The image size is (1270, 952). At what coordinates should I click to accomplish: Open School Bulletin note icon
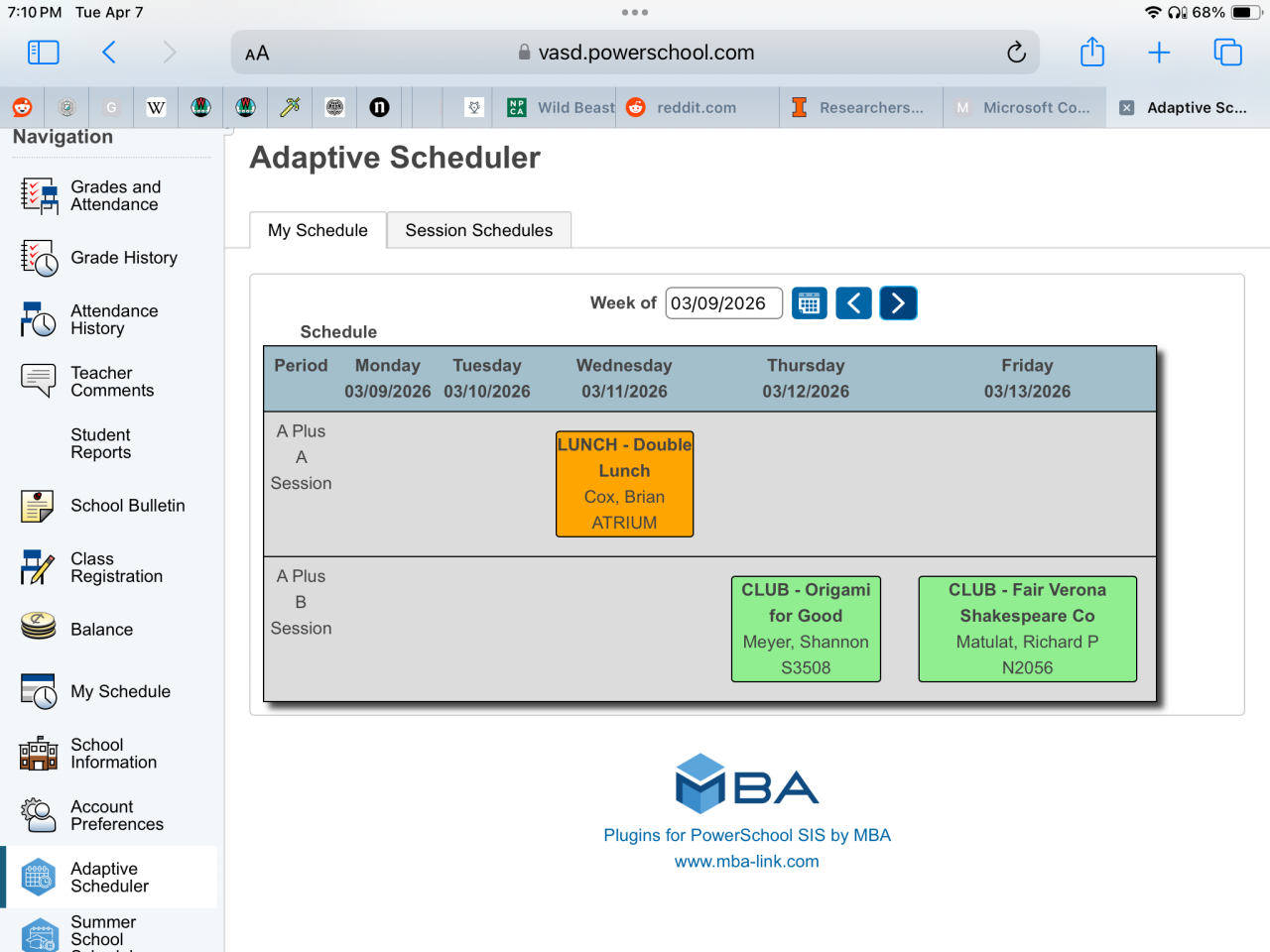(x=39, y=506)
